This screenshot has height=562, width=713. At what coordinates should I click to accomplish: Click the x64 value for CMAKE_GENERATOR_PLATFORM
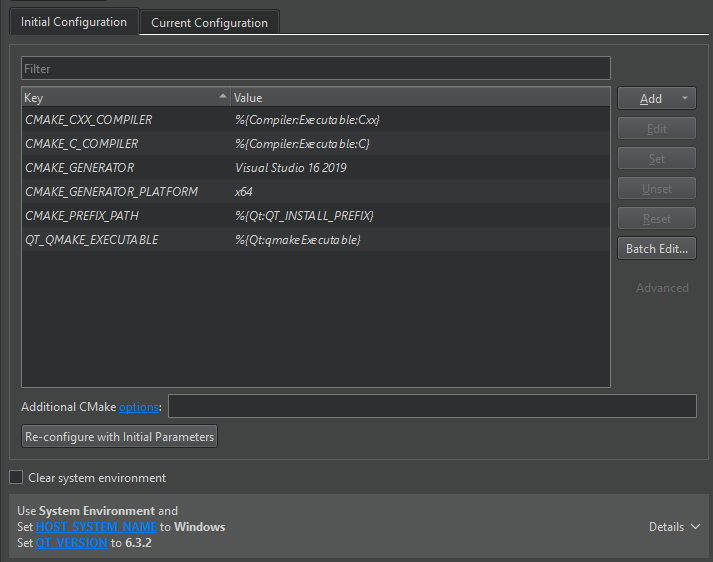click(244, 192)
